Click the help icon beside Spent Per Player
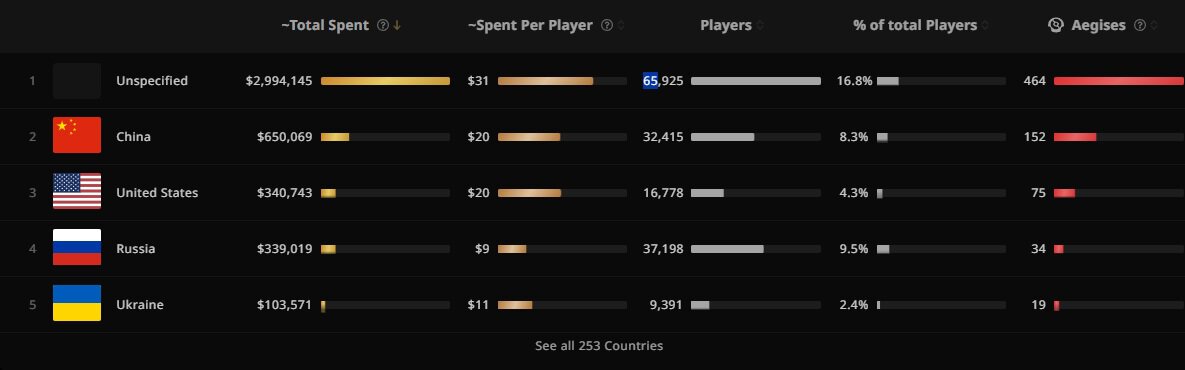This screenshot has height=370, width=1185. (606, 26)
